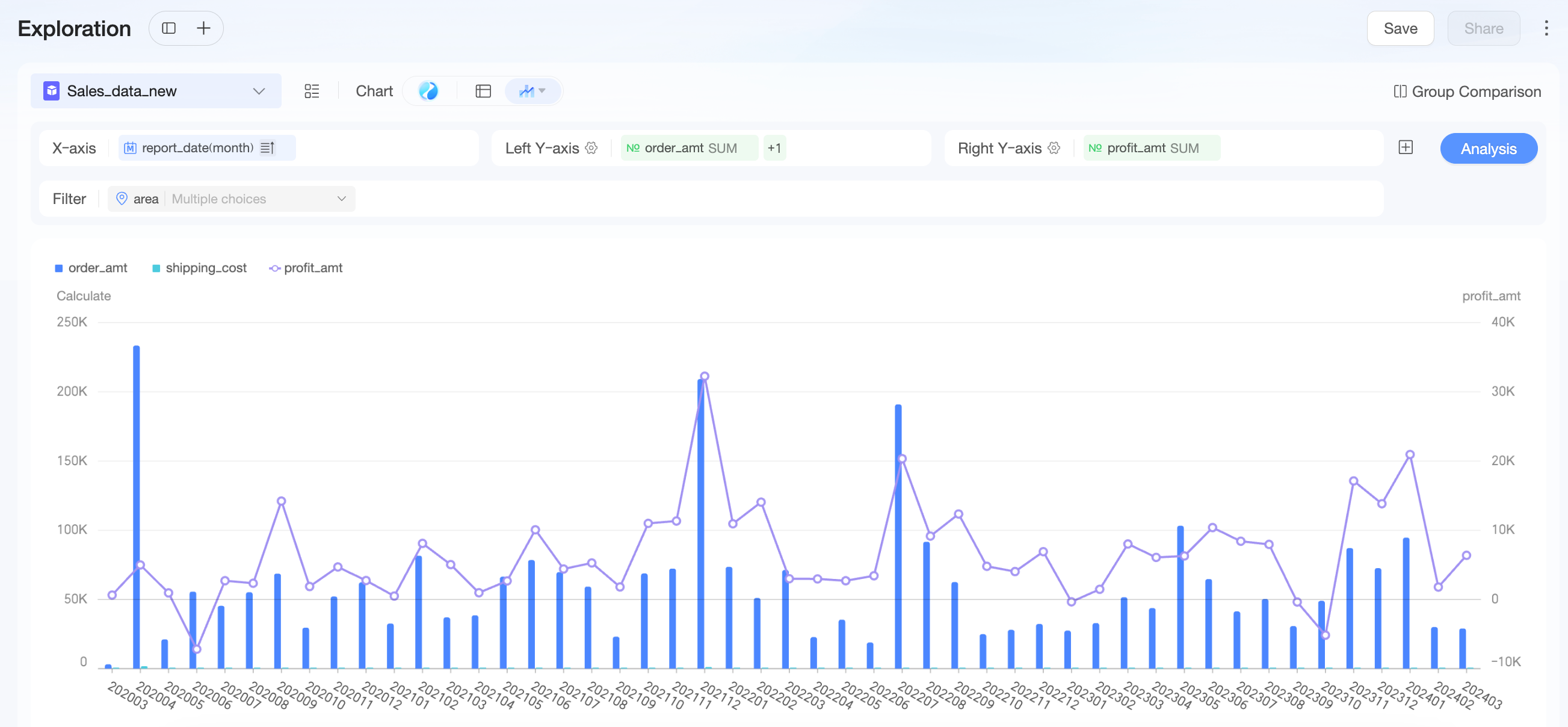Toggle shipping_cost series in the legend
The height and width of the screenshot is (727, 1568).
coord(200,268)
